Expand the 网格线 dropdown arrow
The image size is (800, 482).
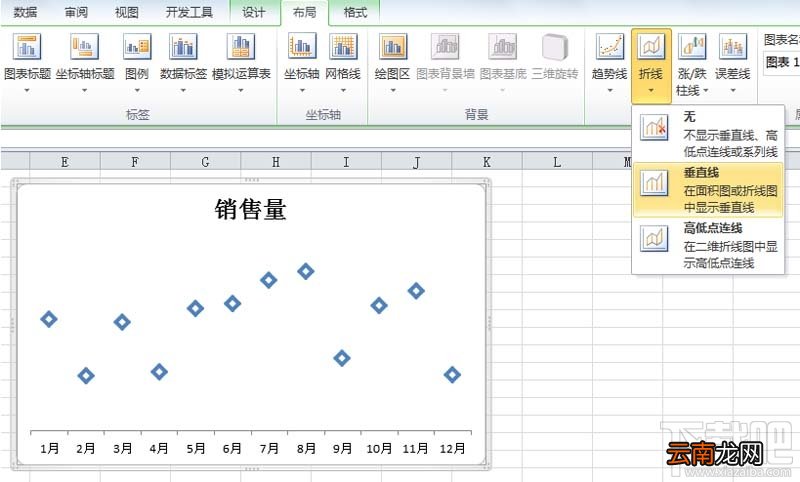pyautogui.click(x=343, y=90)
